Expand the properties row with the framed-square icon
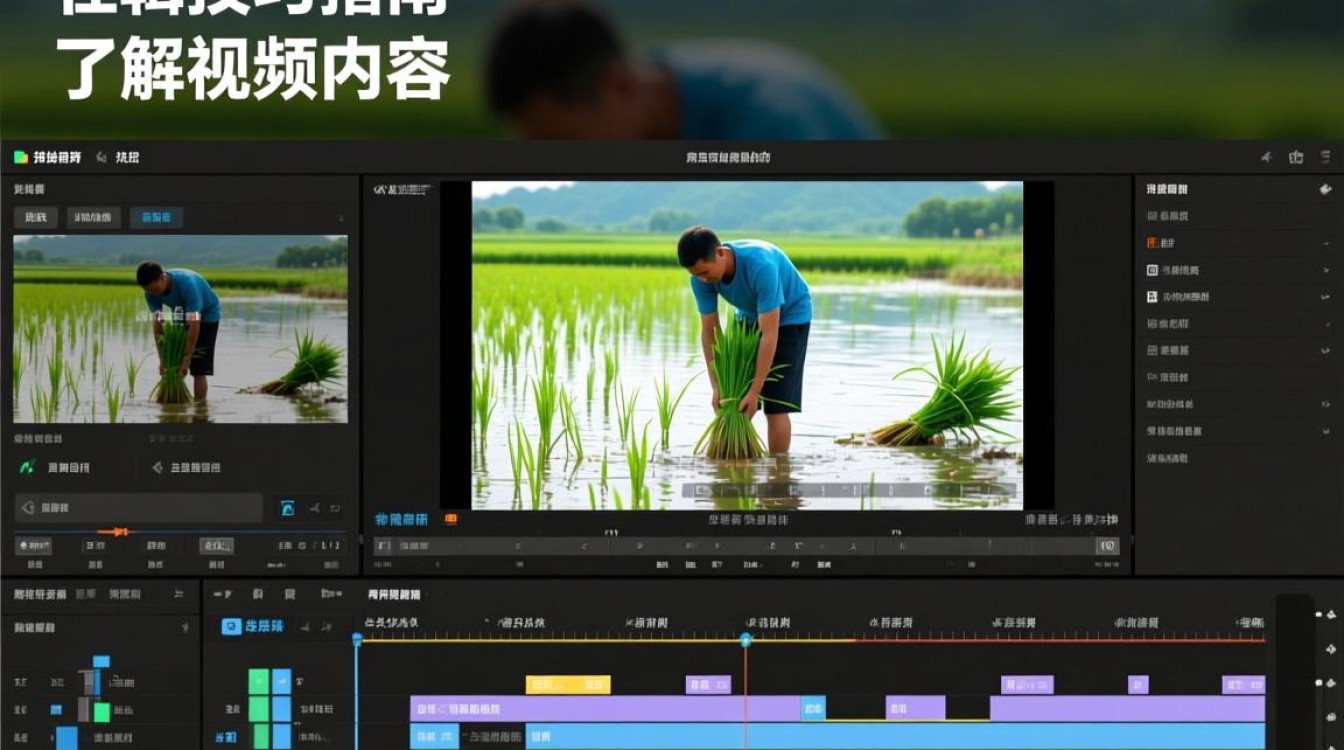Viewport: 1344px width, 750px height. coord(1327,270)
